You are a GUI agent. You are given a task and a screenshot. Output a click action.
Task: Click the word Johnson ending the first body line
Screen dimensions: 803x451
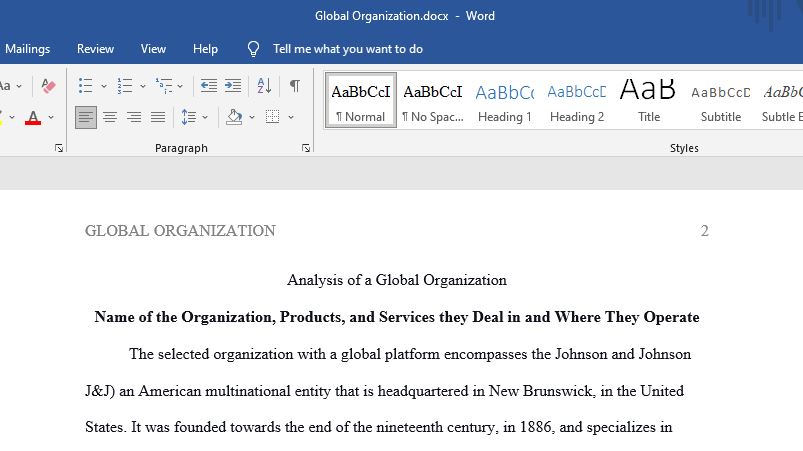point(665,354)
